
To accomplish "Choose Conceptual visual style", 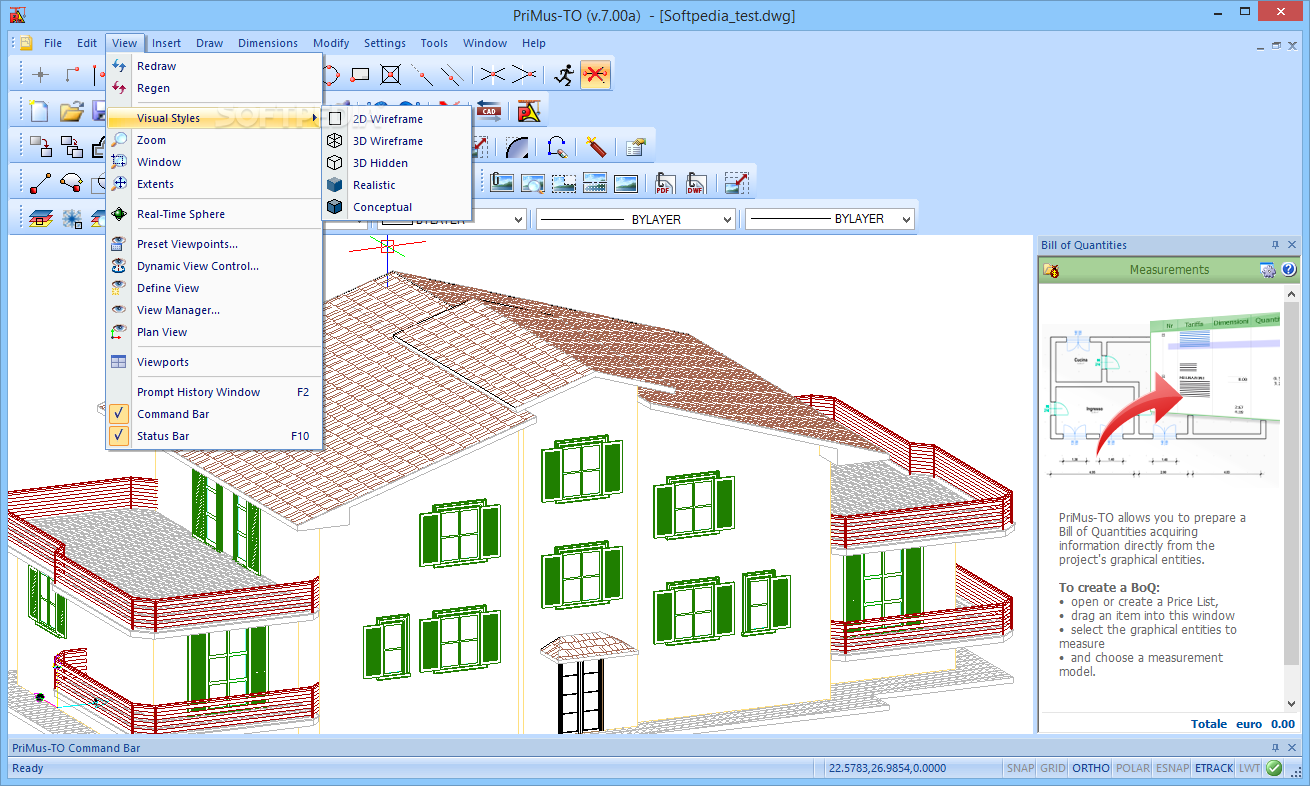I will pyautogui.click(x=396, y=207).
